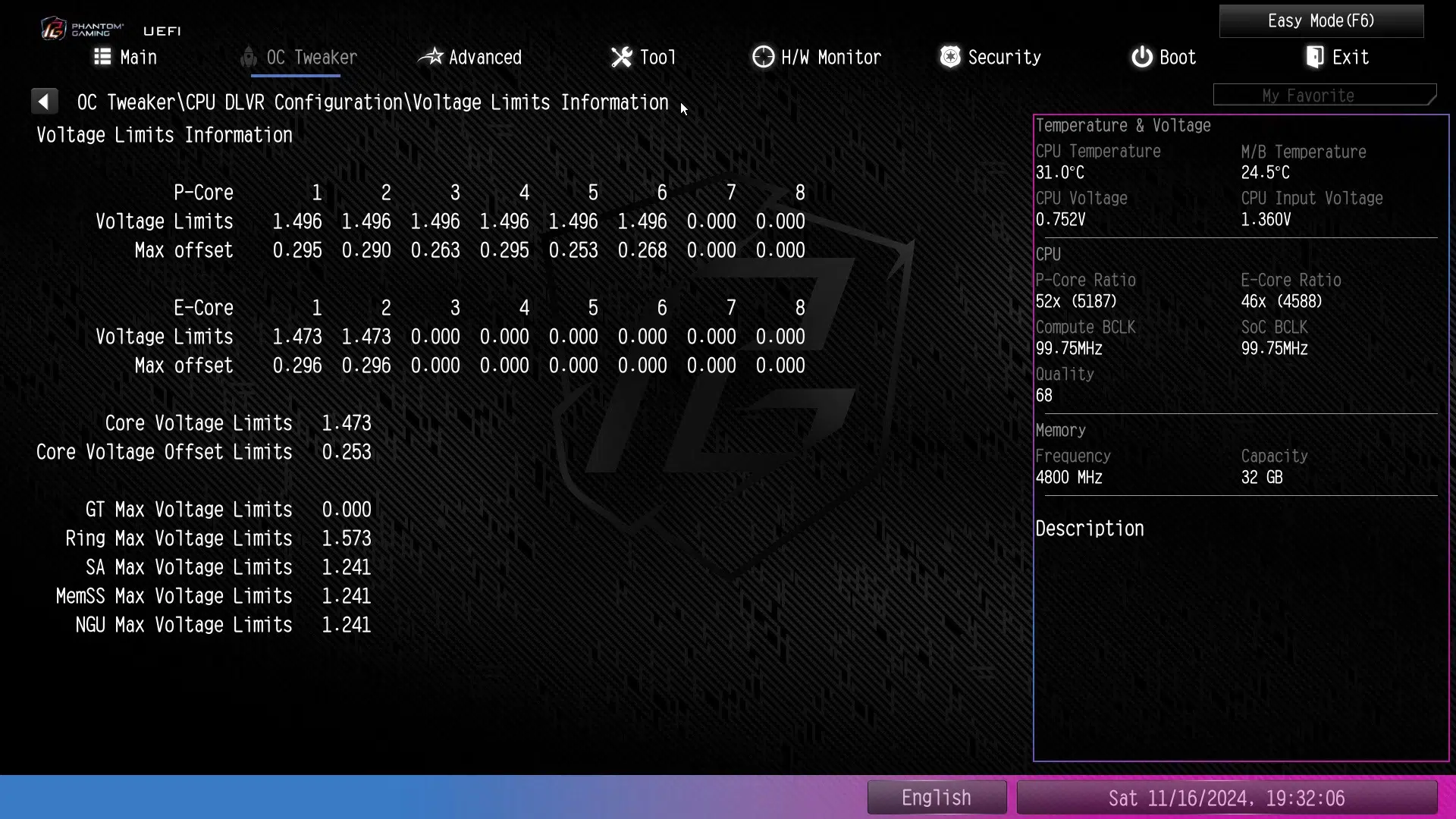Click the breadcrumb path Voltage Limits Information
The height and width of the screenshot is (819, 1456).
(x=540, y=102)
